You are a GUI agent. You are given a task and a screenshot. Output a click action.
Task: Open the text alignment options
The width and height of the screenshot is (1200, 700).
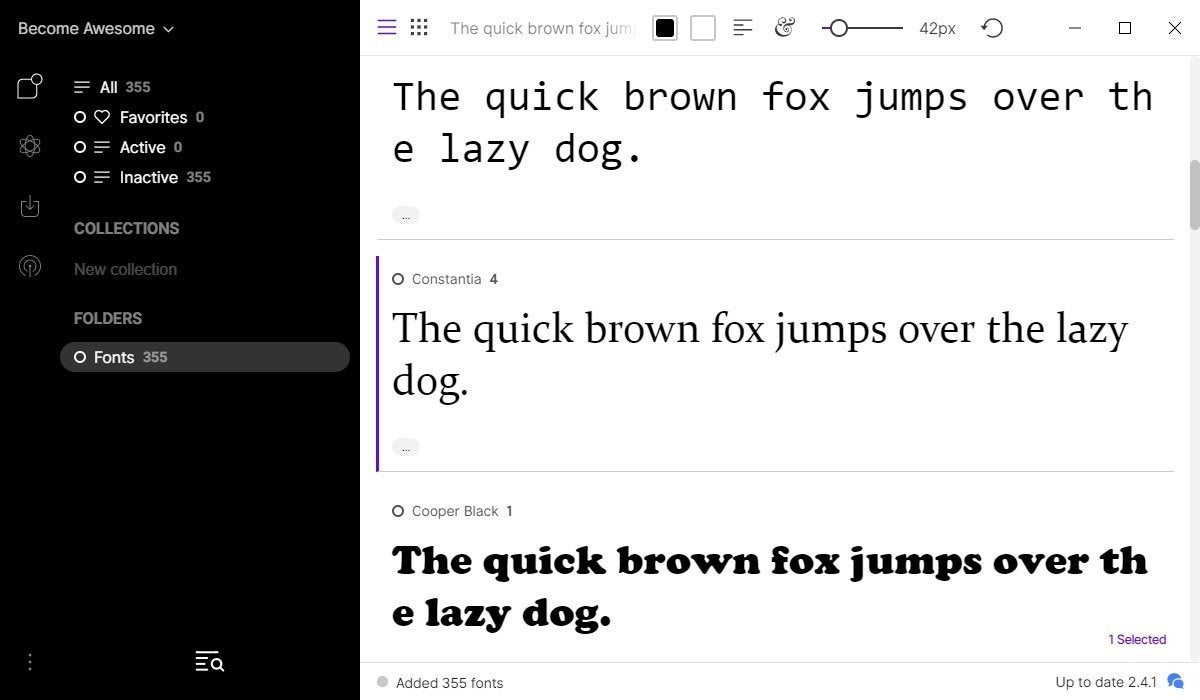pos(743,28)
